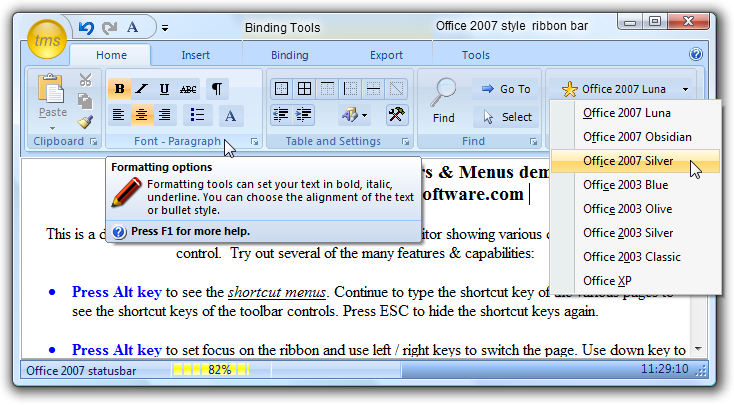Toggle paragraph marks pilcrow button
The width and height of the screenshot is (734, 405).
217,88
